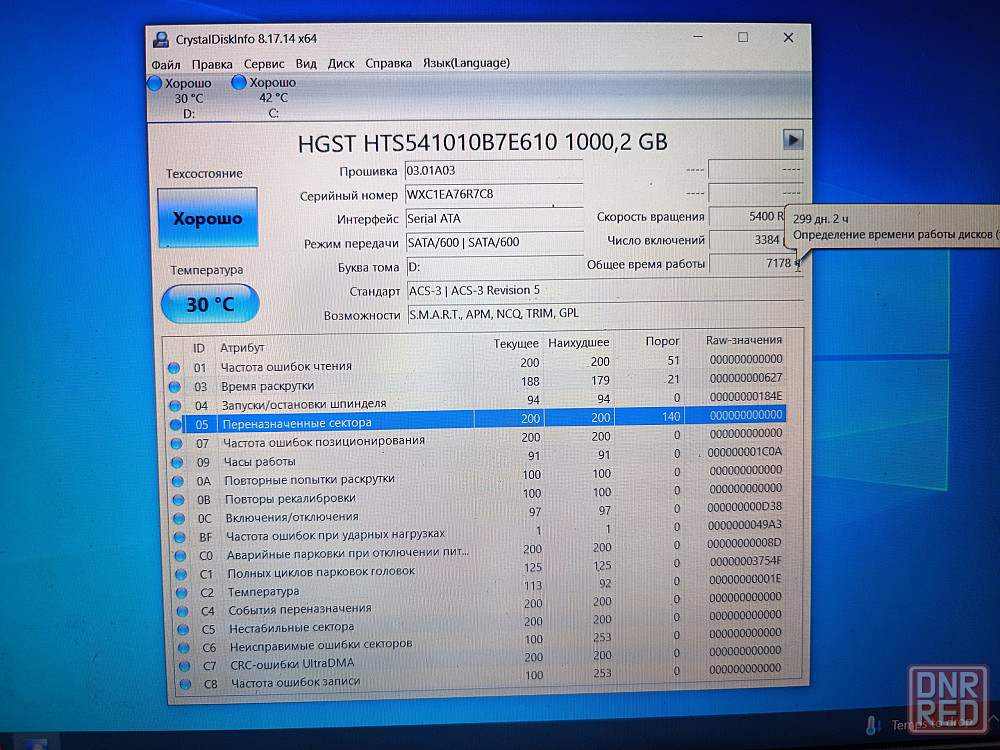This screenshot has height=750, width=1000.
Task: Click the Serial ATA interface field
Action: pyautogui.click(x=494, y=218)
